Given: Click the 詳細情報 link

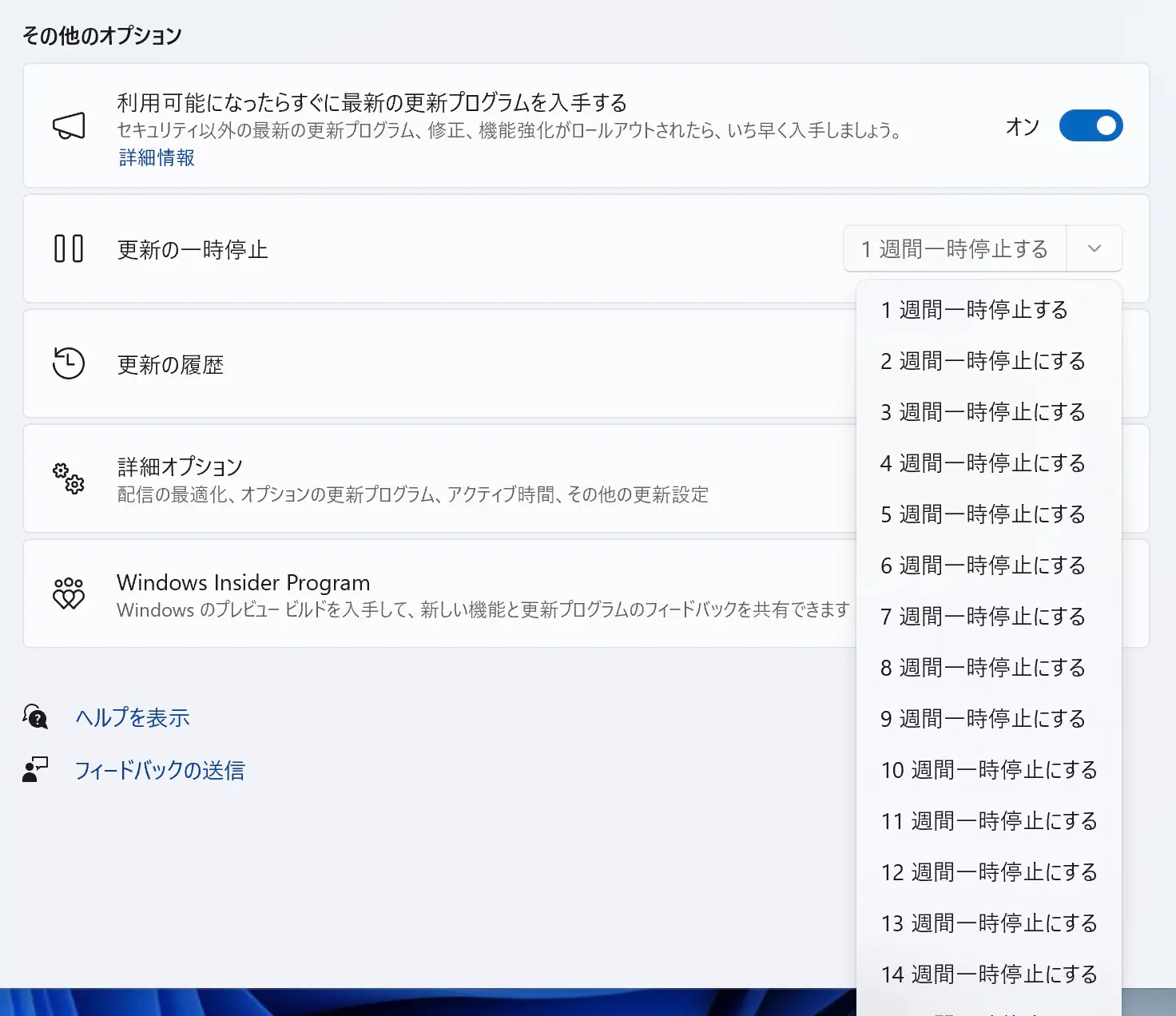Looking at the screenshot, I should pyautogui.click(x=156, y=157).
